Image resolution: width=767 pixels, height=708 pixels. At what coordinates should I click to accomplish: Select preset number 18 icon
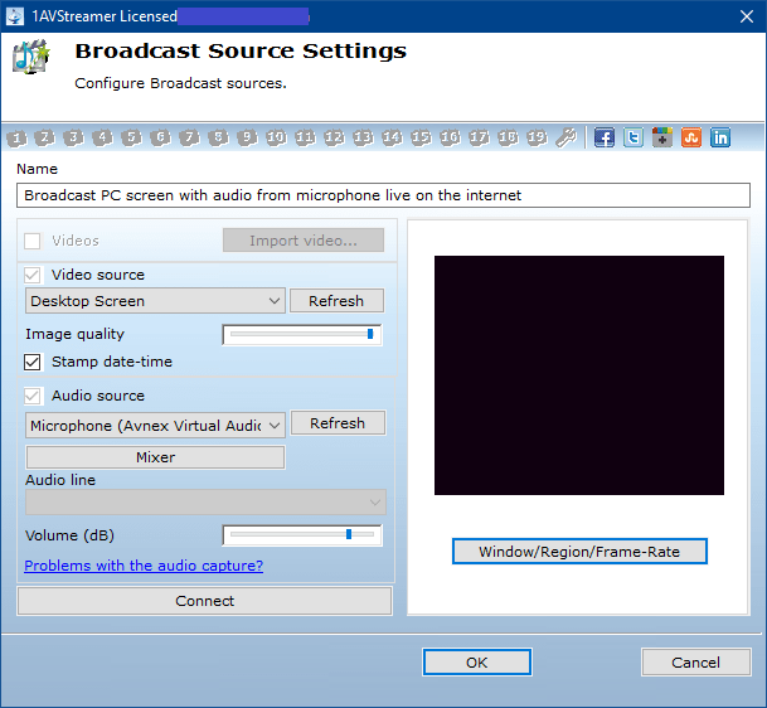(x=508, y=138)
